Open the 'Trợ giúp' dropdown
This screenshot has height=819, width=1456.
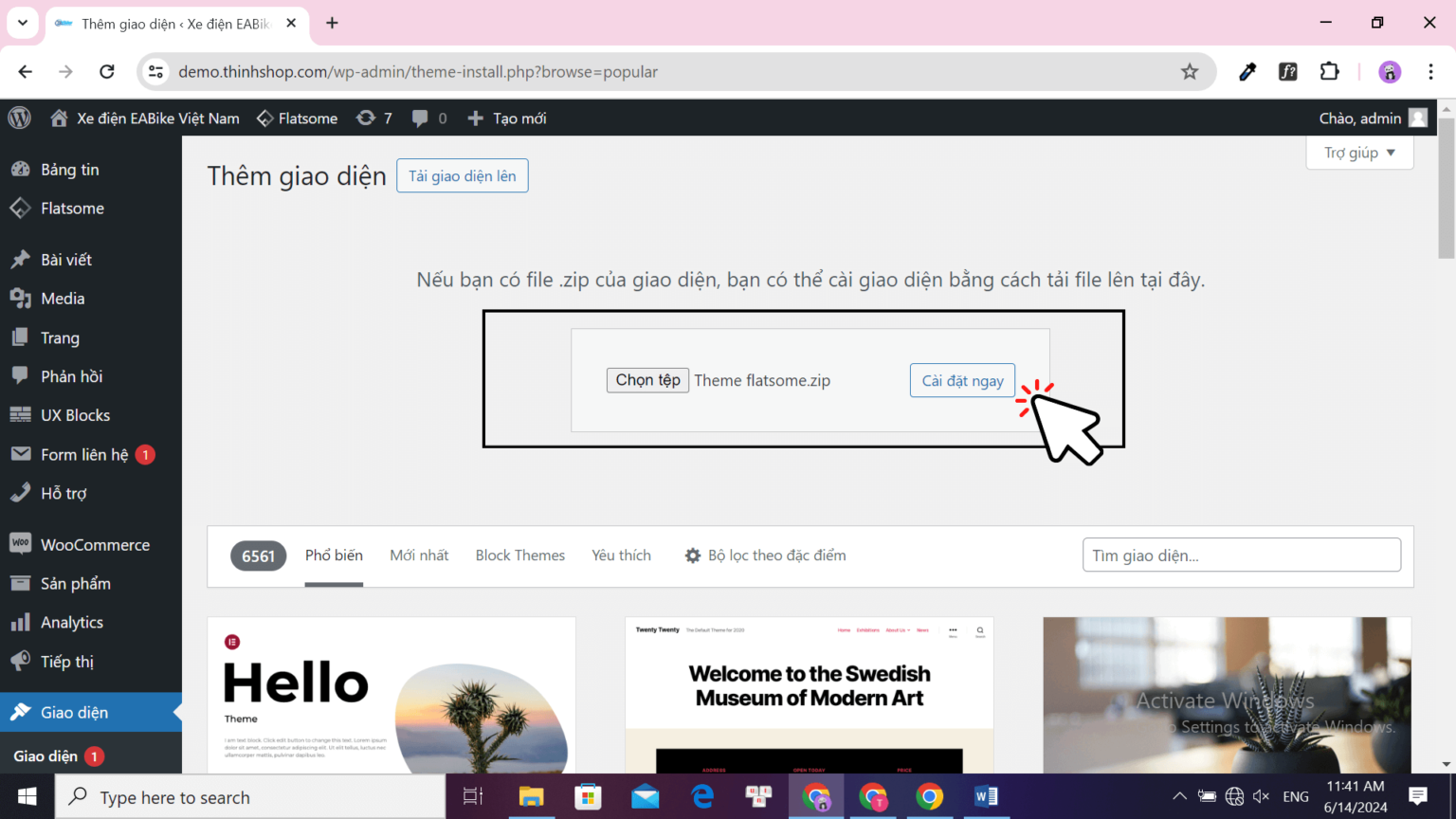point(1359,152)
